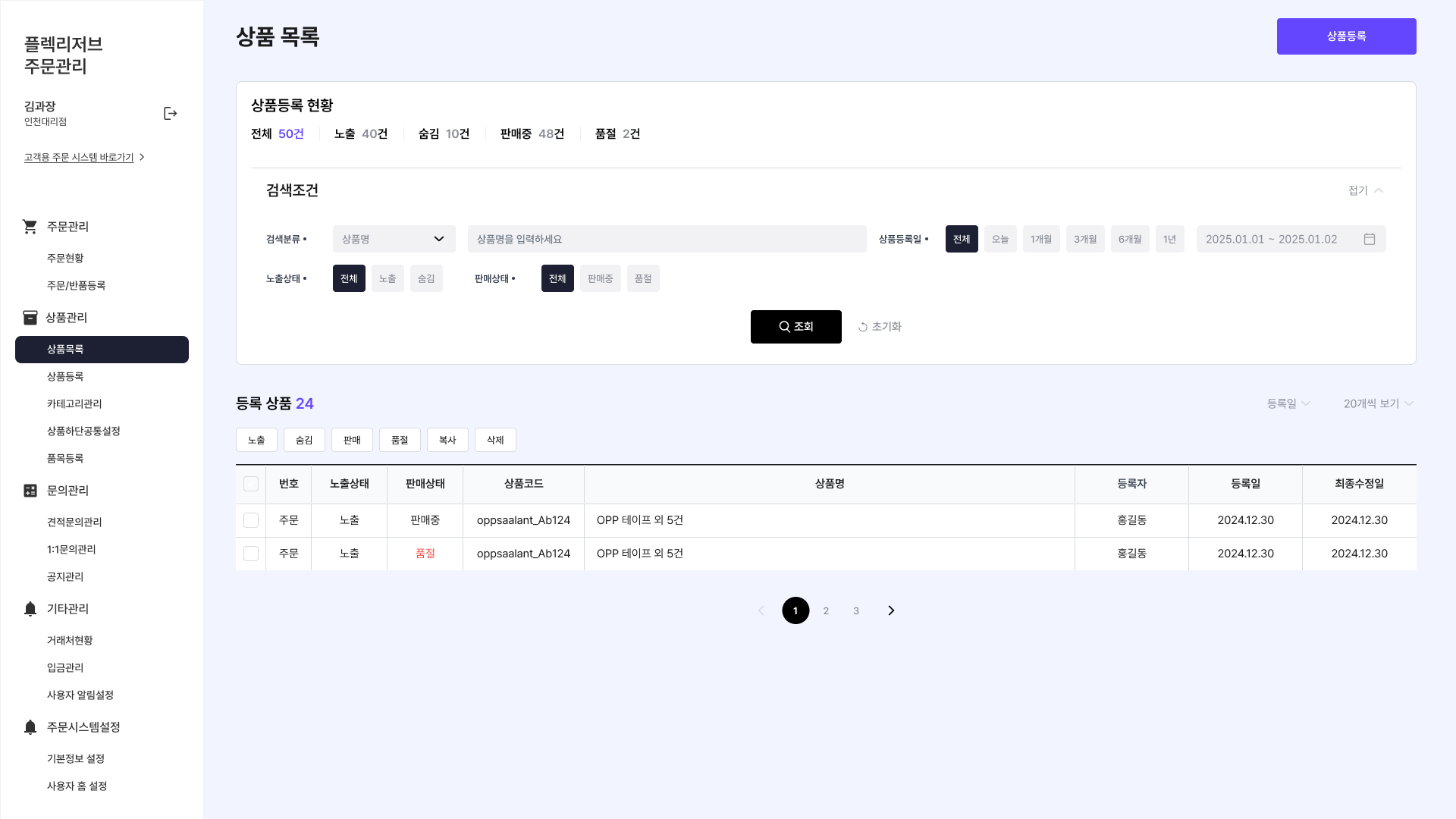Select the 주문관리 shopping cart icon
Image resolution: width=1456 pixels, height=819 pixels.
click(x=30, y=226)
